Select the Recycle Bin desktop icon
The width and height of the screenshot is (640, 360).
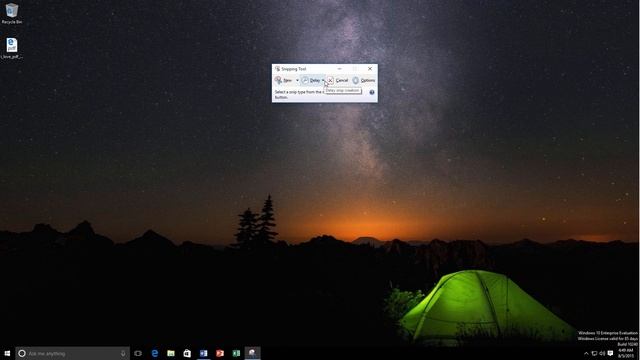[12, 13]
